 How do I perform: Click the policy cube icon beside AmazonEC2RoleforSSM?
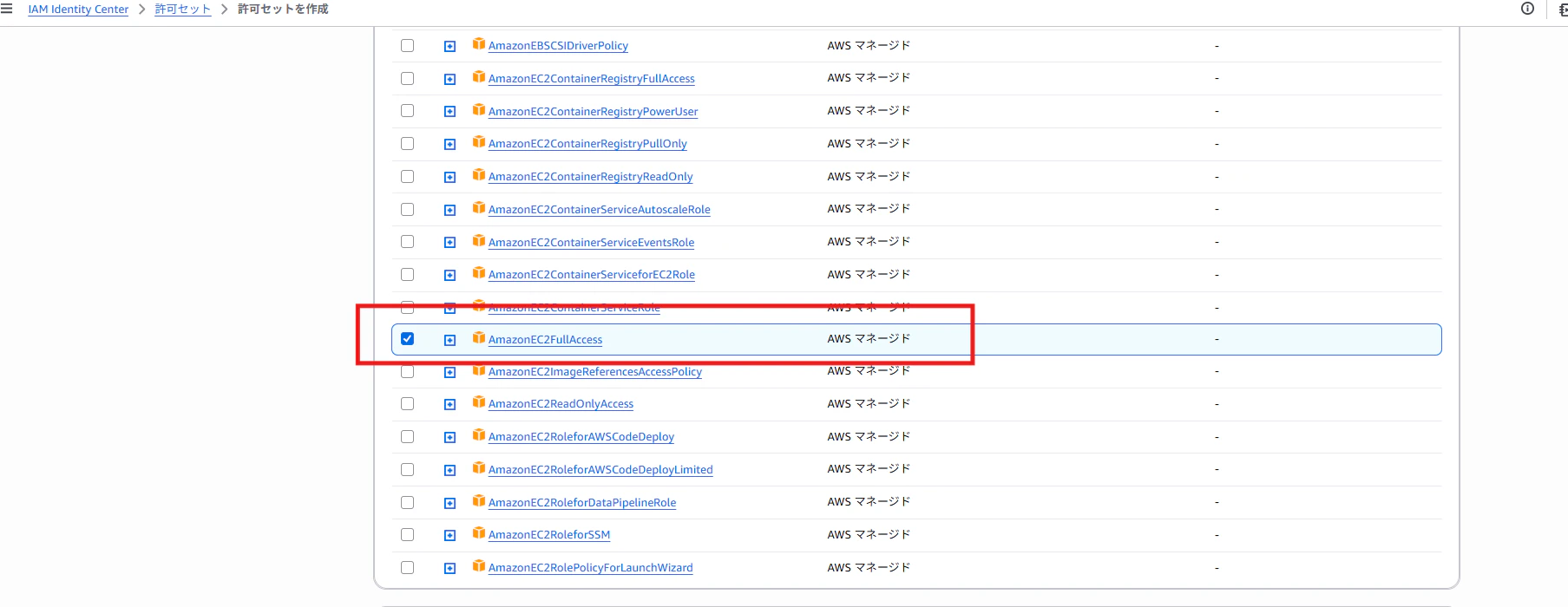(479, 533)
